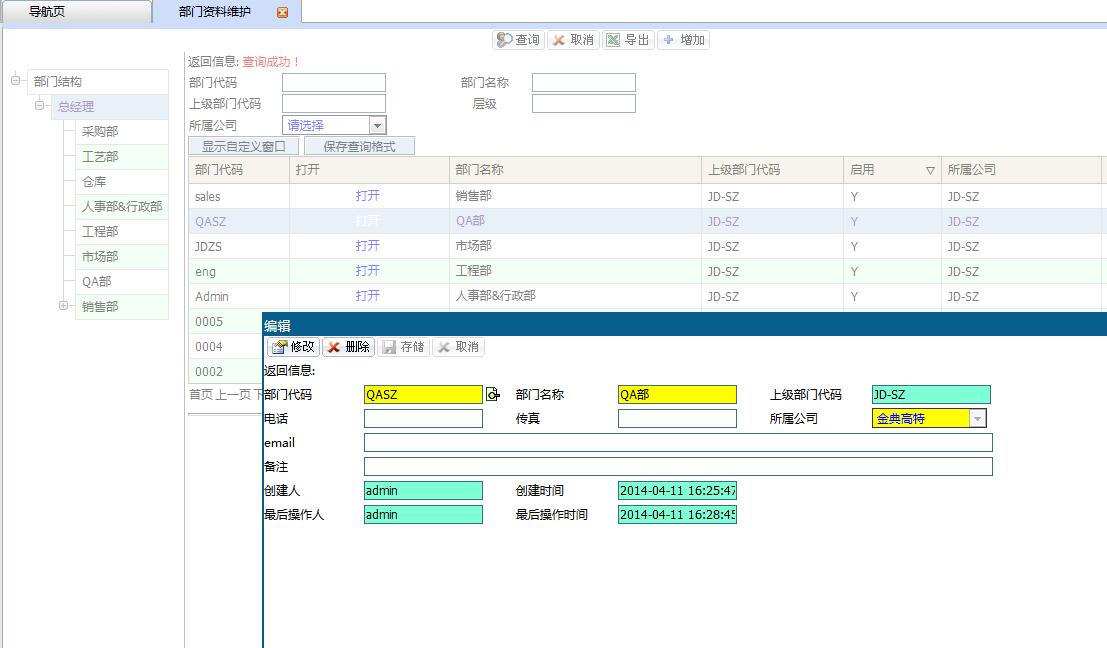Click the 部门名称 search input field
1107x648 pixels.
pos(584,83)
